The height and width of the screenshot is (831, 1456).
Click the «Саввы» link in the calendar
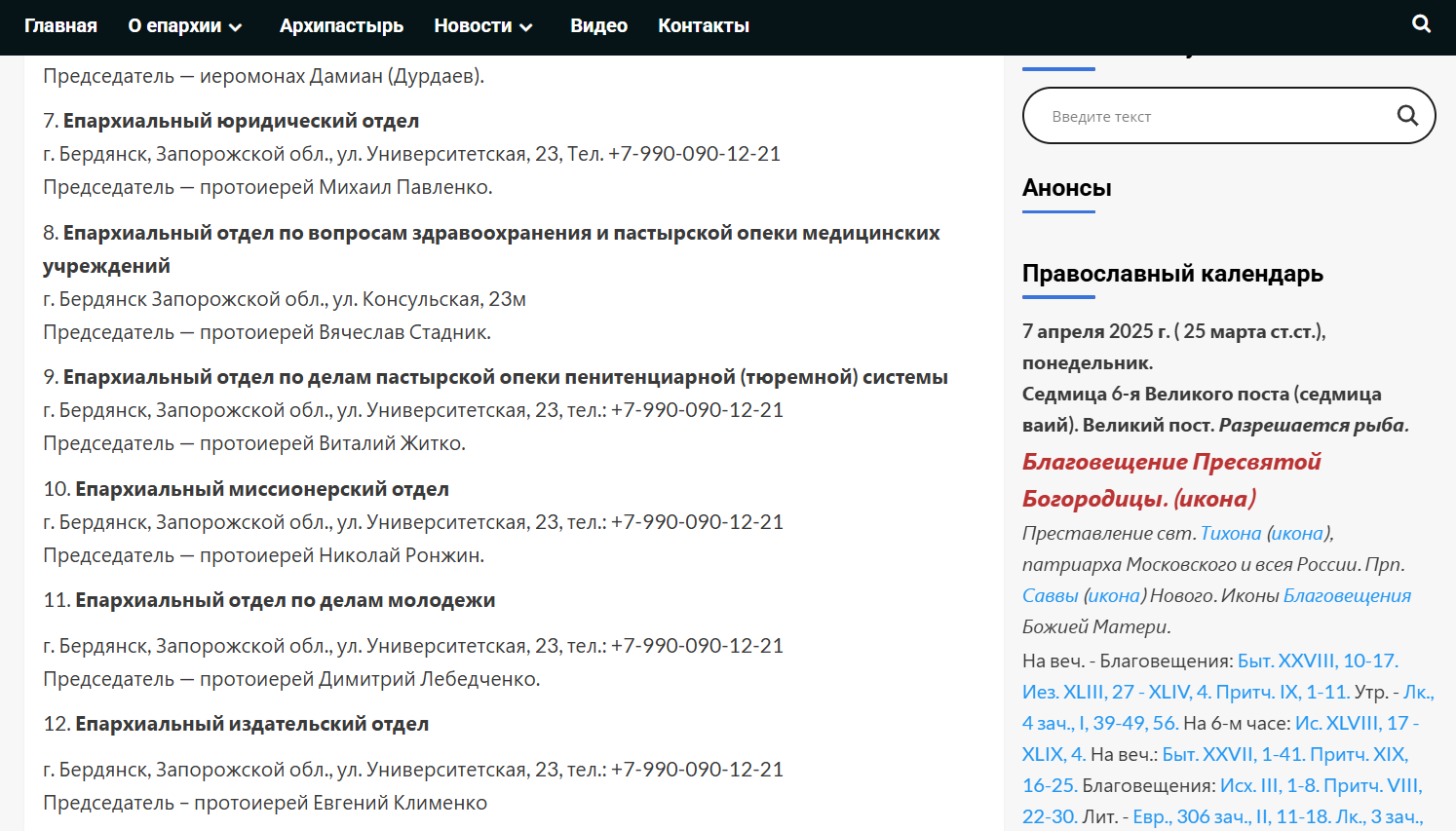click(1050, 595)
